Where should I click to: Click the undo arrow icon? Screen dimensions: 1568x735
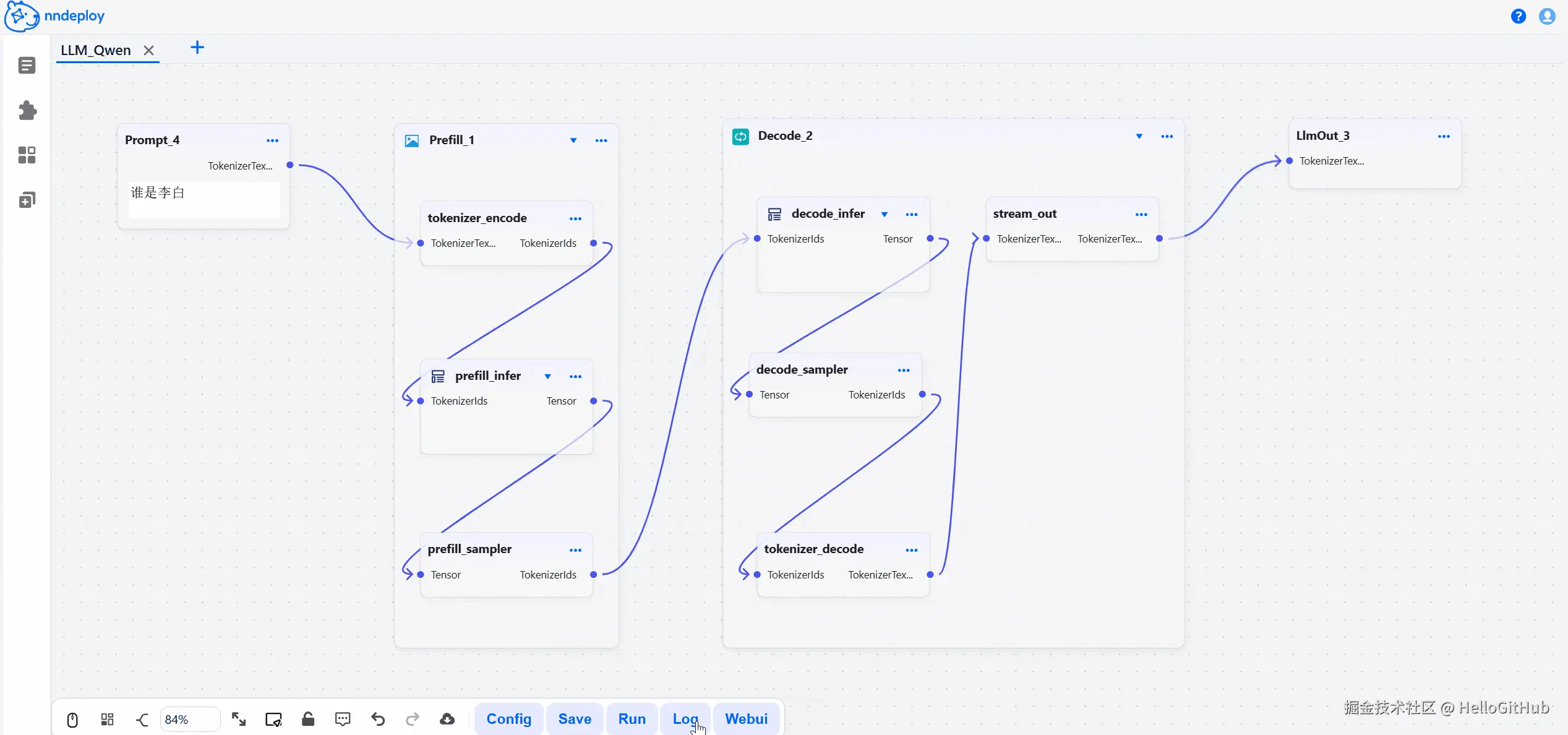click(378, 719)
